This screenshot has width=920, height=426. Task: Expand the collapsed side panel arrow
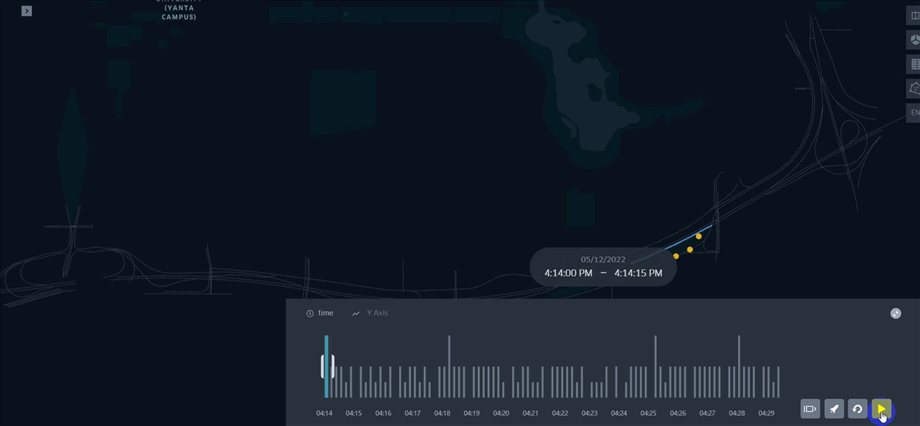tap(26, 11)
